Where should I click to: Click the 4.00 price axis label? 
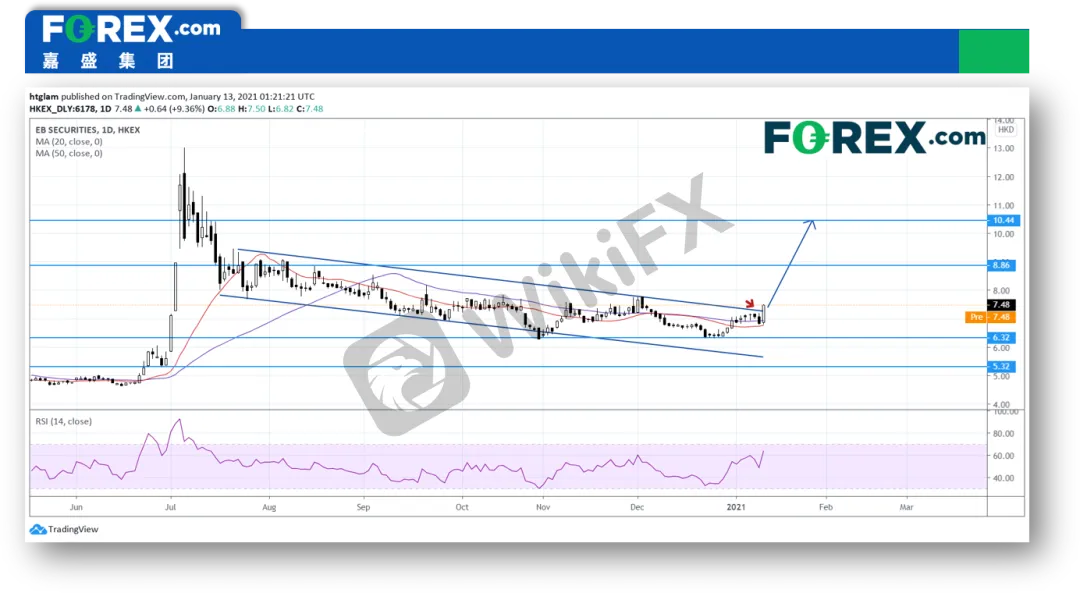click(x=1001, y=404)
